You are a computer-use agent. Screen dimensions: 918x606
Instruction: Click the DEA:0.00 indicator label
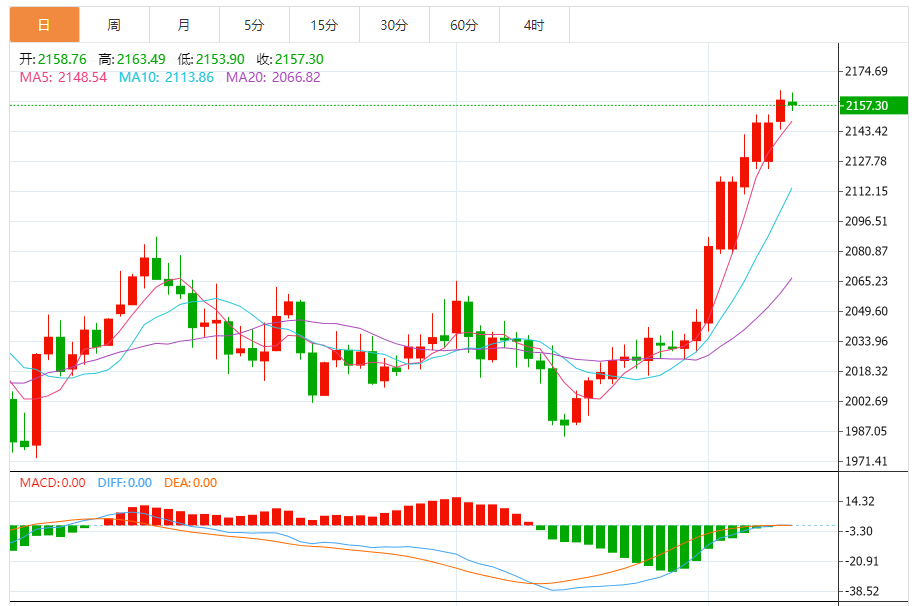(x=190, y=482)
